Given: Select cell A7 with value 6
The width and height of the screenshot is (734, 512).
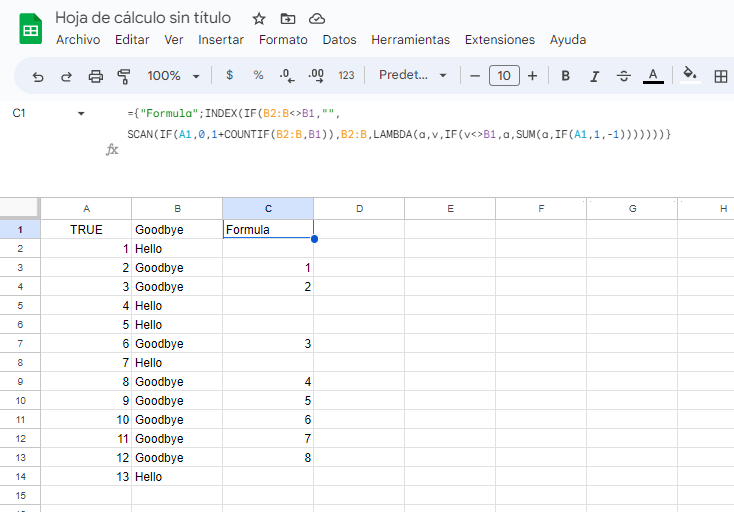Looking at the screenshot, I should point(86,344).
